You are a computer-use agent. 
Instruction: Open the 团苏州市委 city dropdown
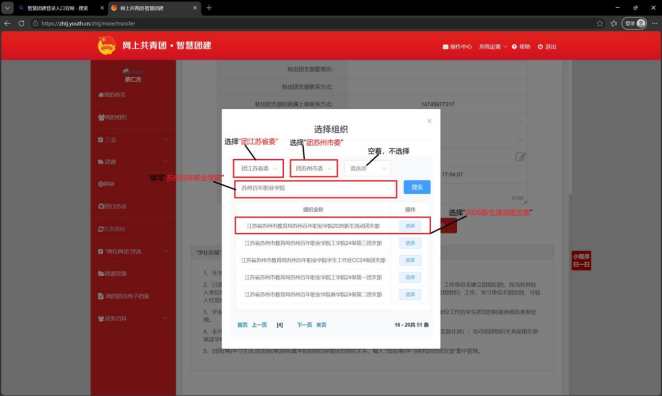(x=314, y=168)
